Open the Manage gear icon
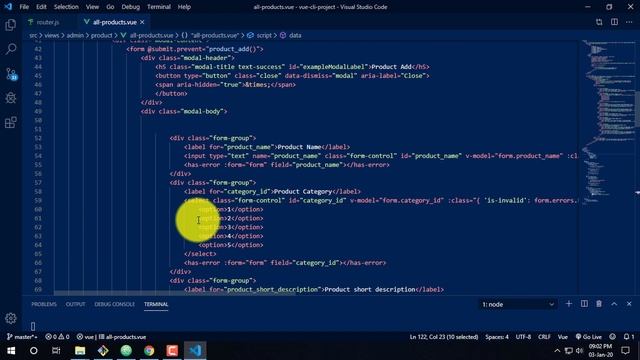Image resolution: width=640 pixels, height=360 pixels. tap(11, 318)
